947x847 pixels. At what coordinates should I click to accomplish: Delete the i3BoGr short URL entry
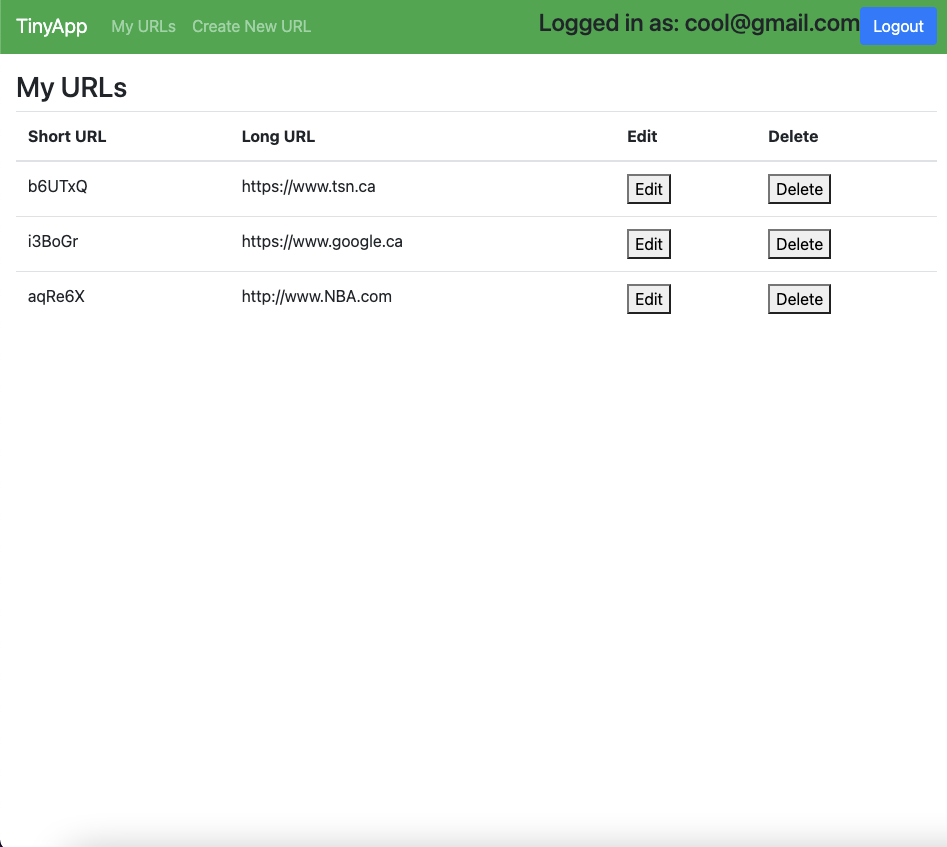(799, 243)
